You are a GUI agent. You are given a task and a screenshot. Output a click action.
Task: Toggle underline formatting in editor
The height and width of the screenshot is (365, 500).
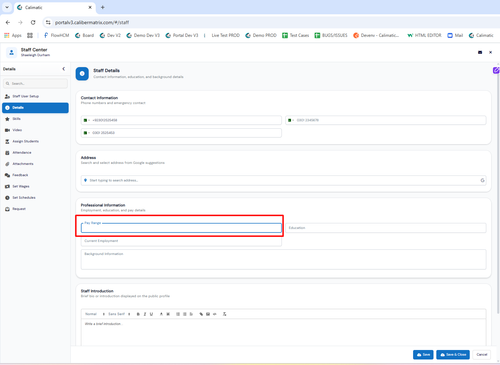[151, 314]
